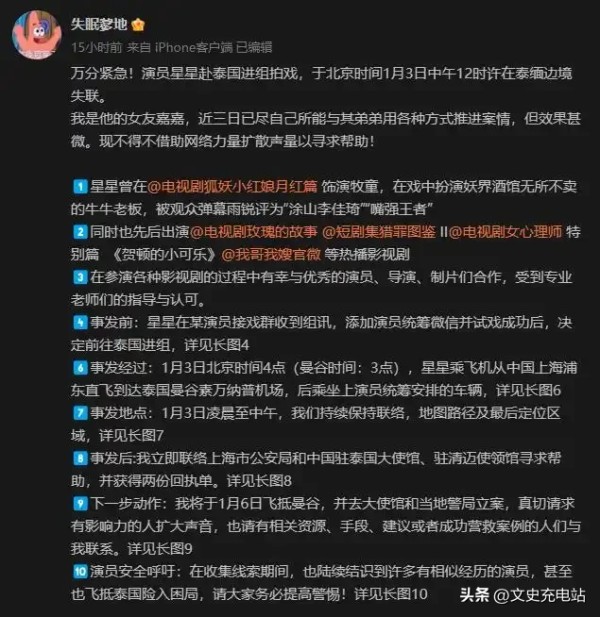Click the blue number 8 emoji before 事发后
The width and height of the screenshot is (600, 617).
80,458
